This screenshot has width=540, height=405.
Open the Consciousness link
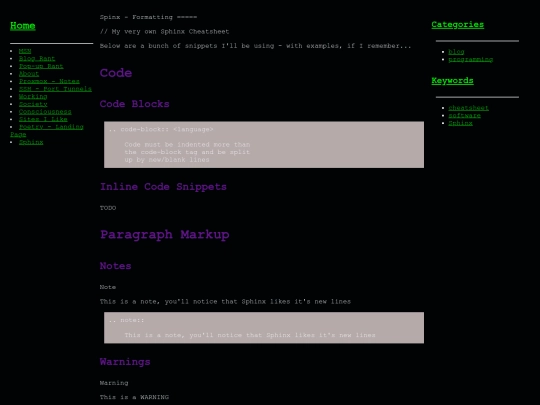pyautogui.click(x=45, y=112)
